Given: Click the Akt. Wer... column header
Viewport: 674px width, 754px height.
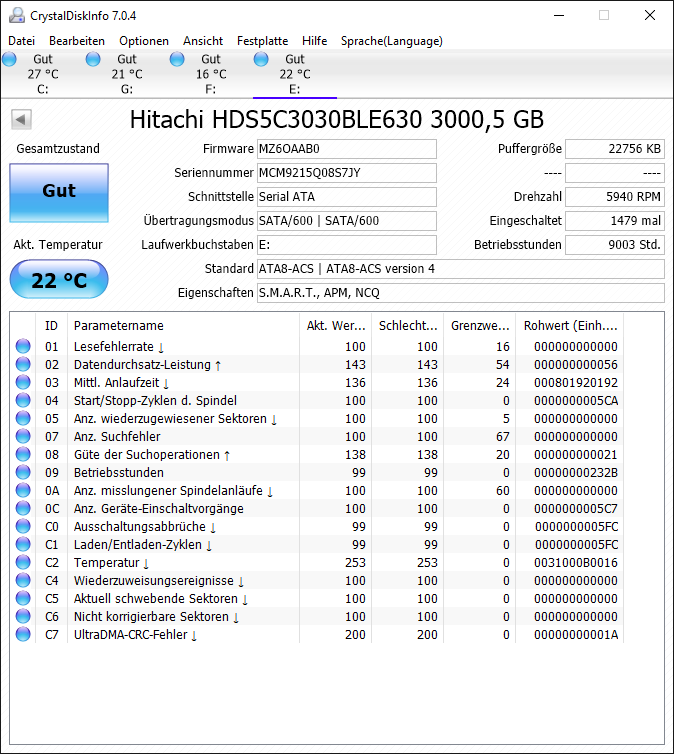Looking at the screenshot, I should click(335, 326).
